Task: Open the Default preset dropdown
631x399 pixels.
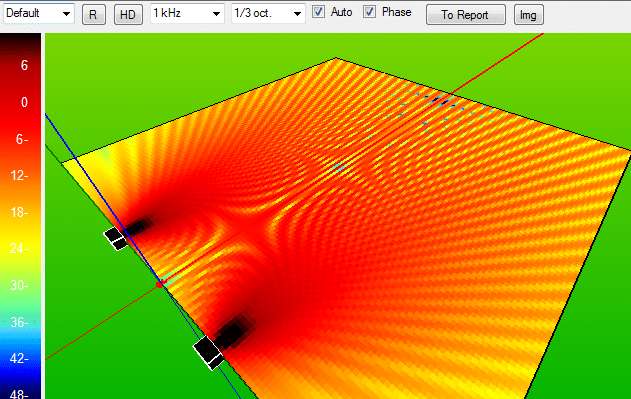Action: [39, 14]
